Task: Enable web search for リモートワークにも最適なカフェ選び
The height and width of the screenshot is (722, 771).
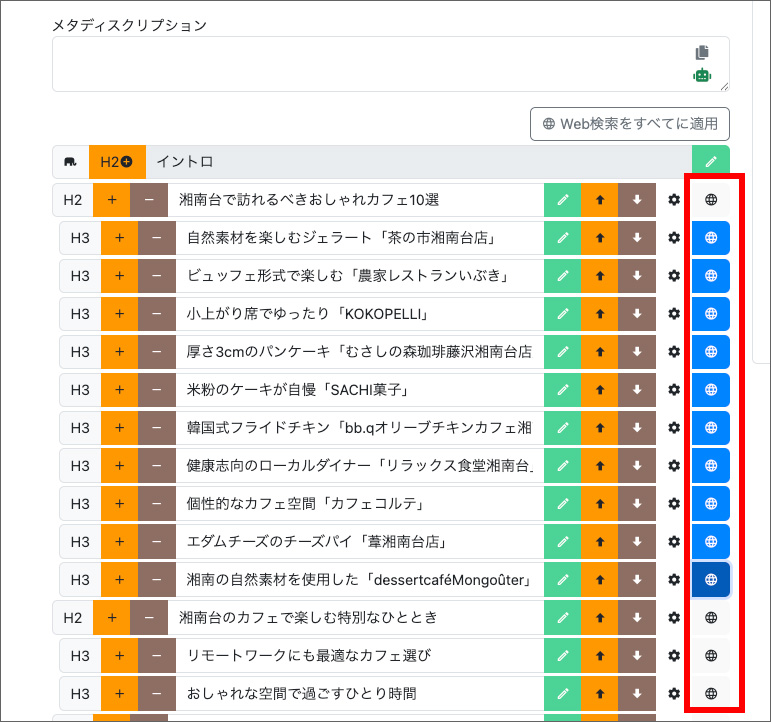Action: point(711,656)
